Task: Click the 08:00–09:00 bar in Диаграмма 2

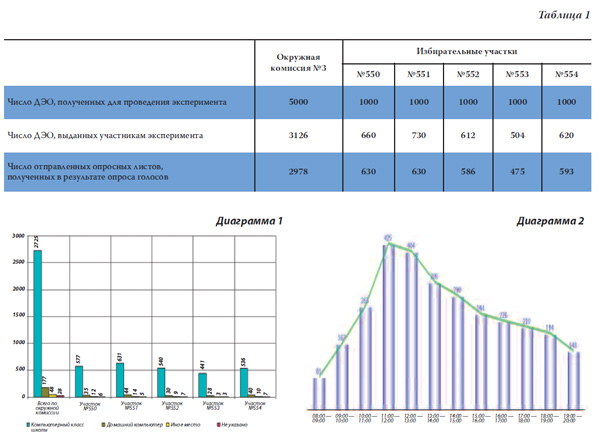Action: (320, 393)
